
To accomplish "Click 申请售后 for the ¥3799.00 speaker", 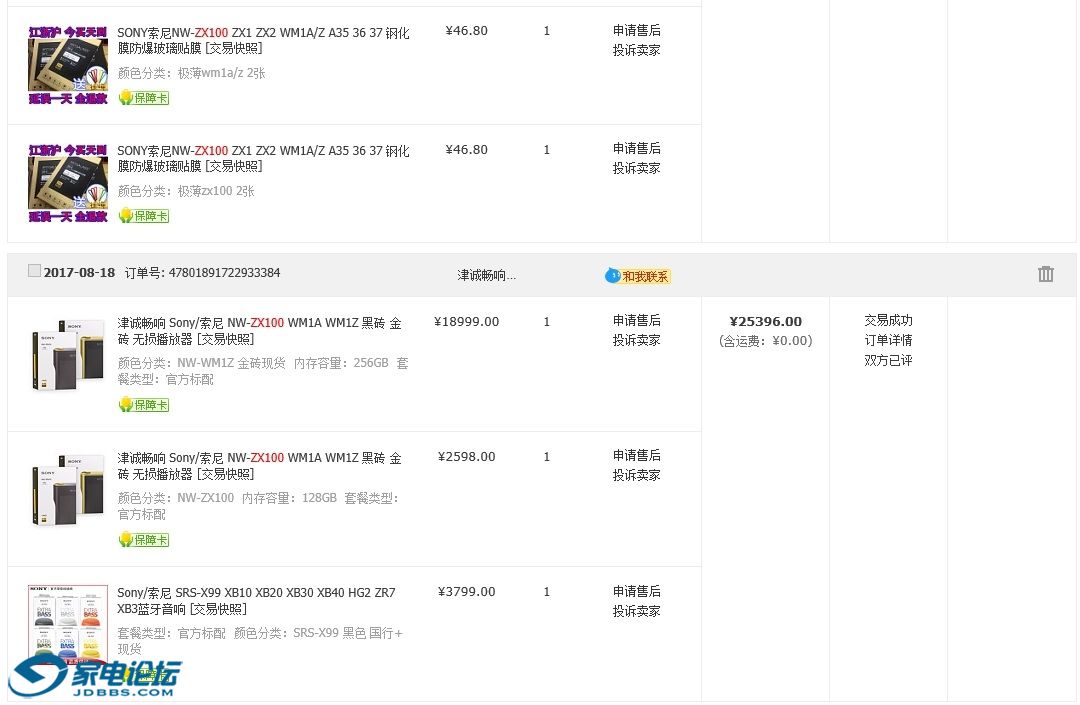I will 637,591.
